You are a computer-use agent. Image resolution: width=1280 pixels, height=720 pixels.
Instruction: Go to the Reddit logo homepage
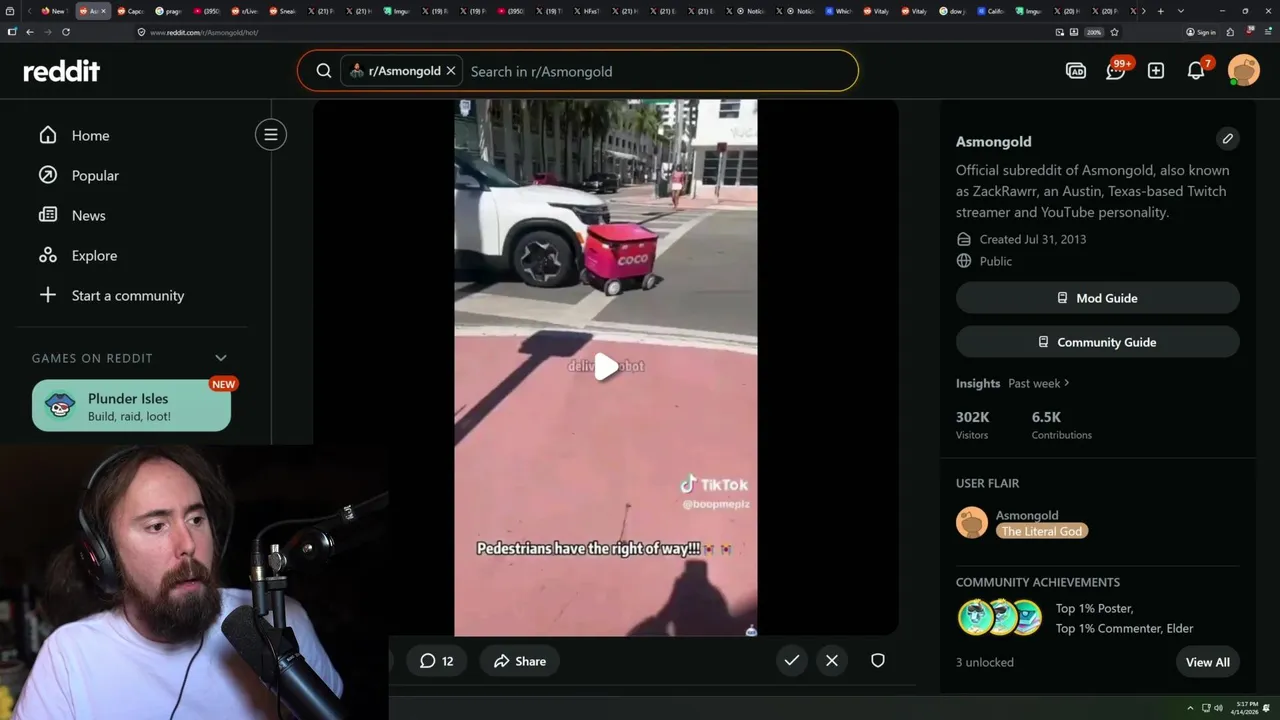point(62,71)
